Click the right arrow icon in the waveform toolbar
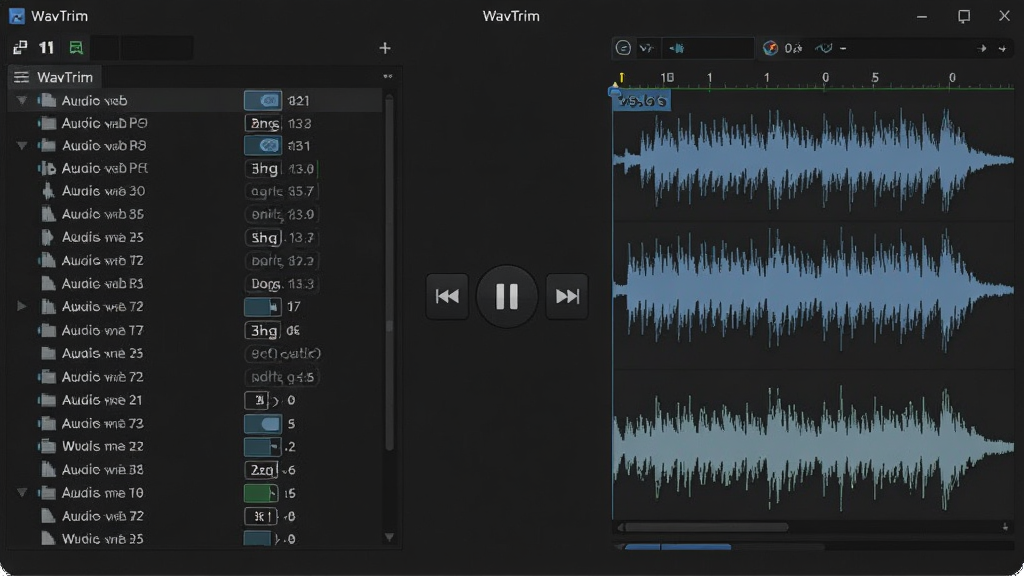Screen dimensions: 1024x576 (982, 48)
